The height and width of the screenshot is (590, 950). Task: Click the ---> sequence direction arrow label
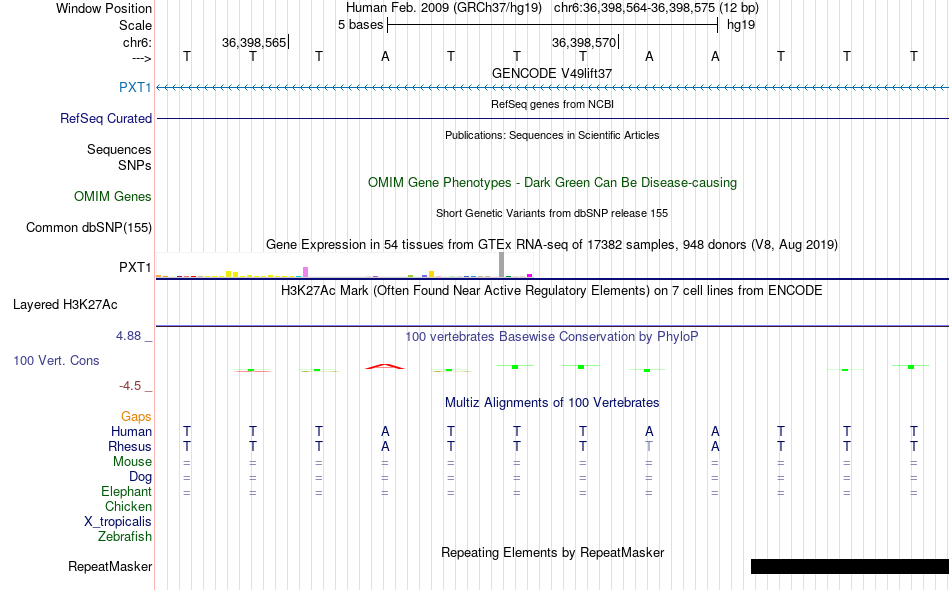[x=141, y=58]
